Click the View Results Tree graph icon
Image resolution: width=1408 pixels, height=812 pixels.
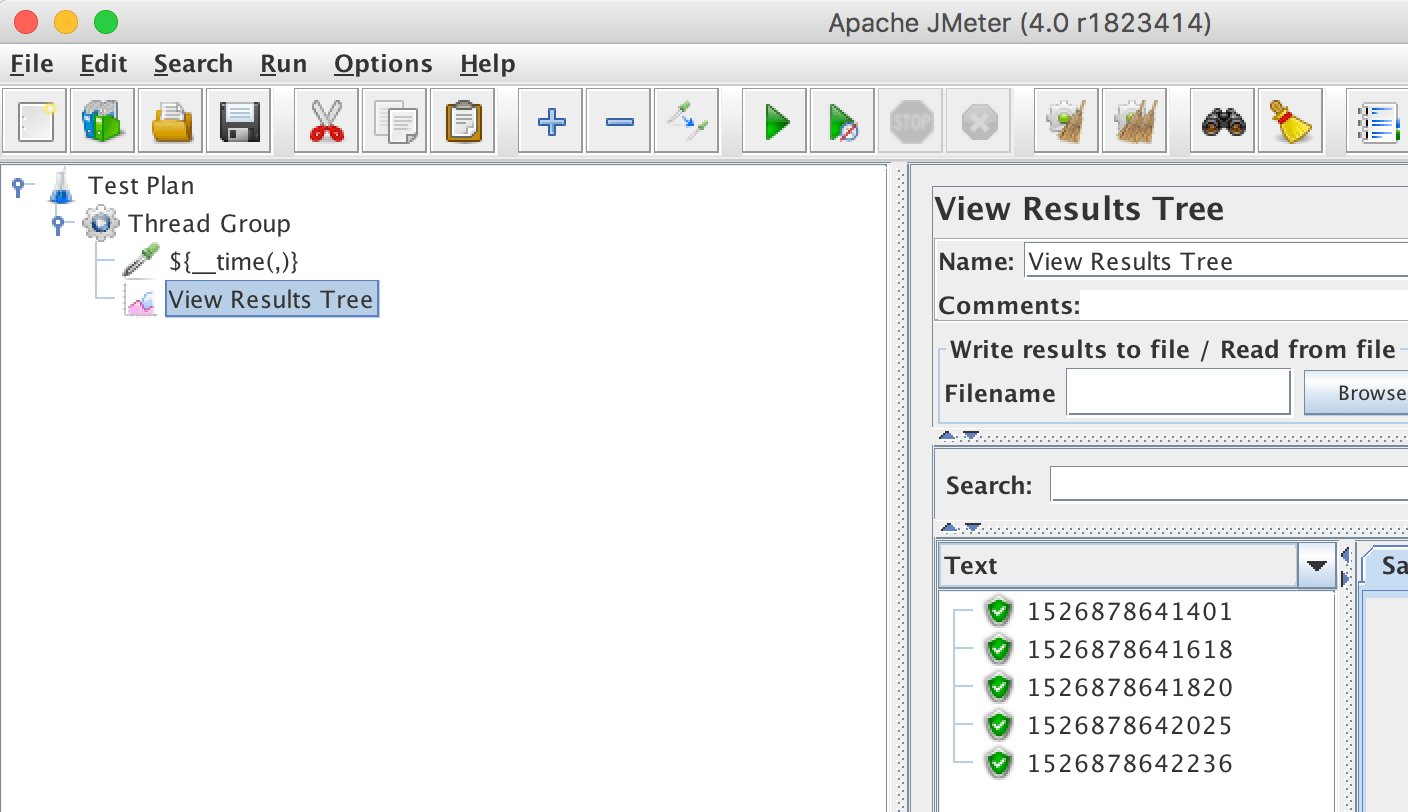pyautogui.click(x=141, y=299)
